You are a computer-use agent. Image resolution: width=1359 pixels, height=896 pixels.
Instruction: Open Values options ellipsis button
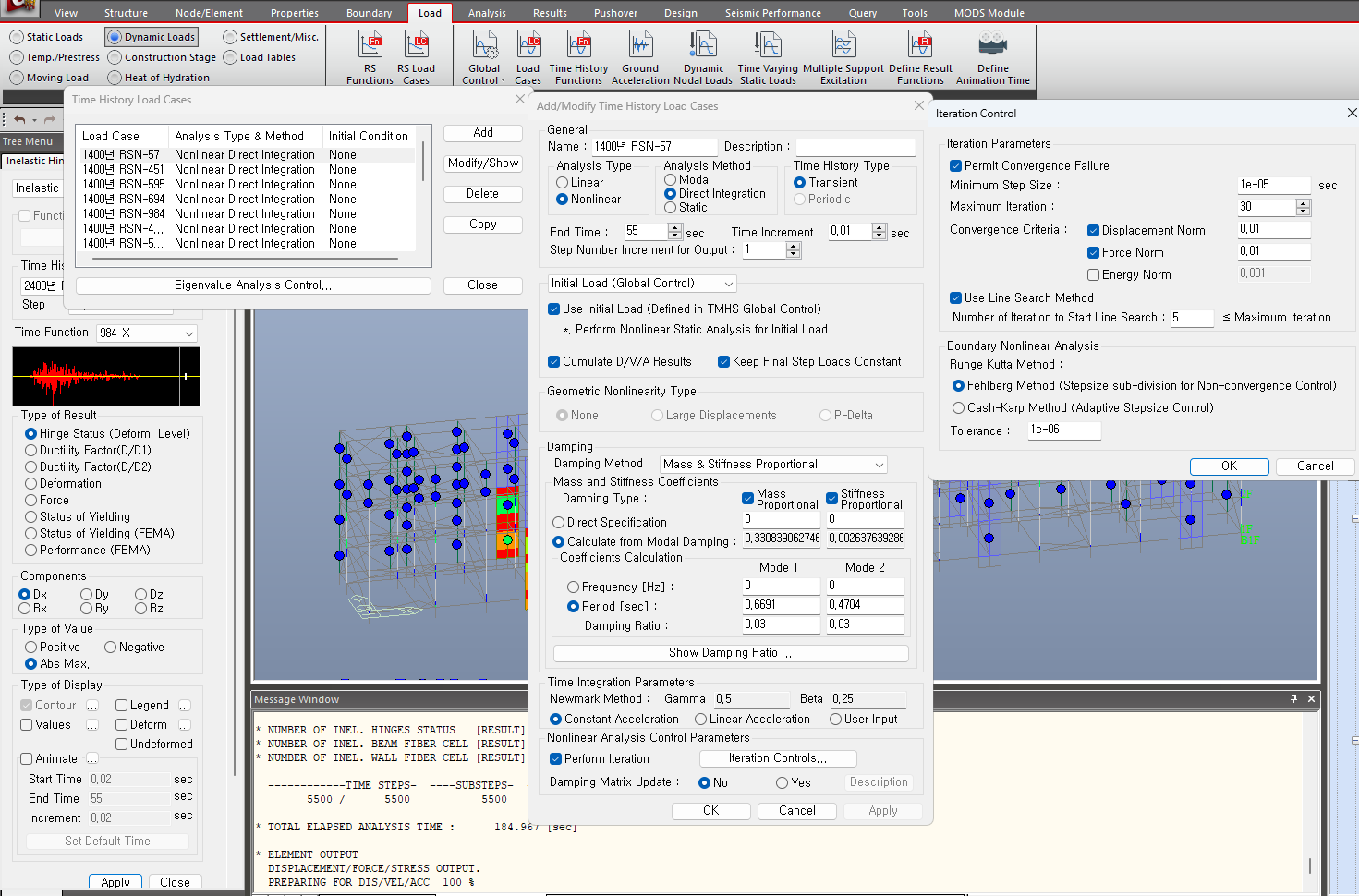(91, 725)
